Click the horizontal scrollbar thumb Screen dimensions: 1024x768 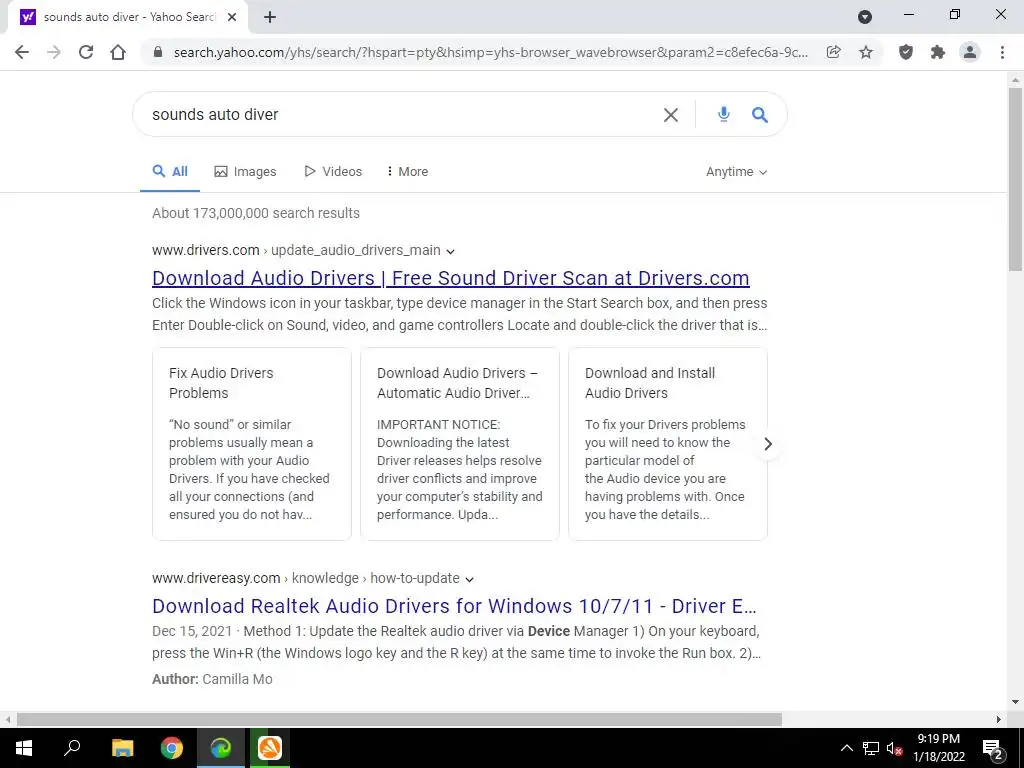[399, 720]
